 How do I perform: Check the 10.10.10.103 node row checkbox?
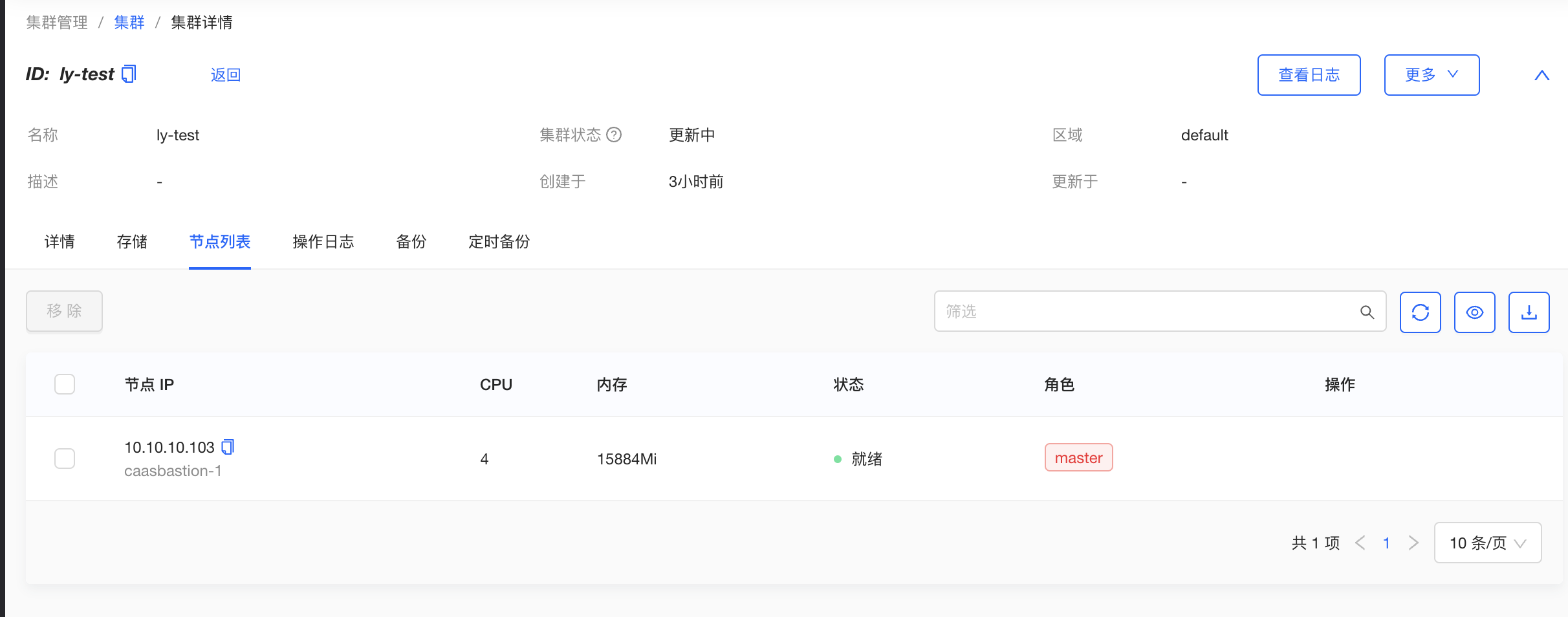point(65,459)
